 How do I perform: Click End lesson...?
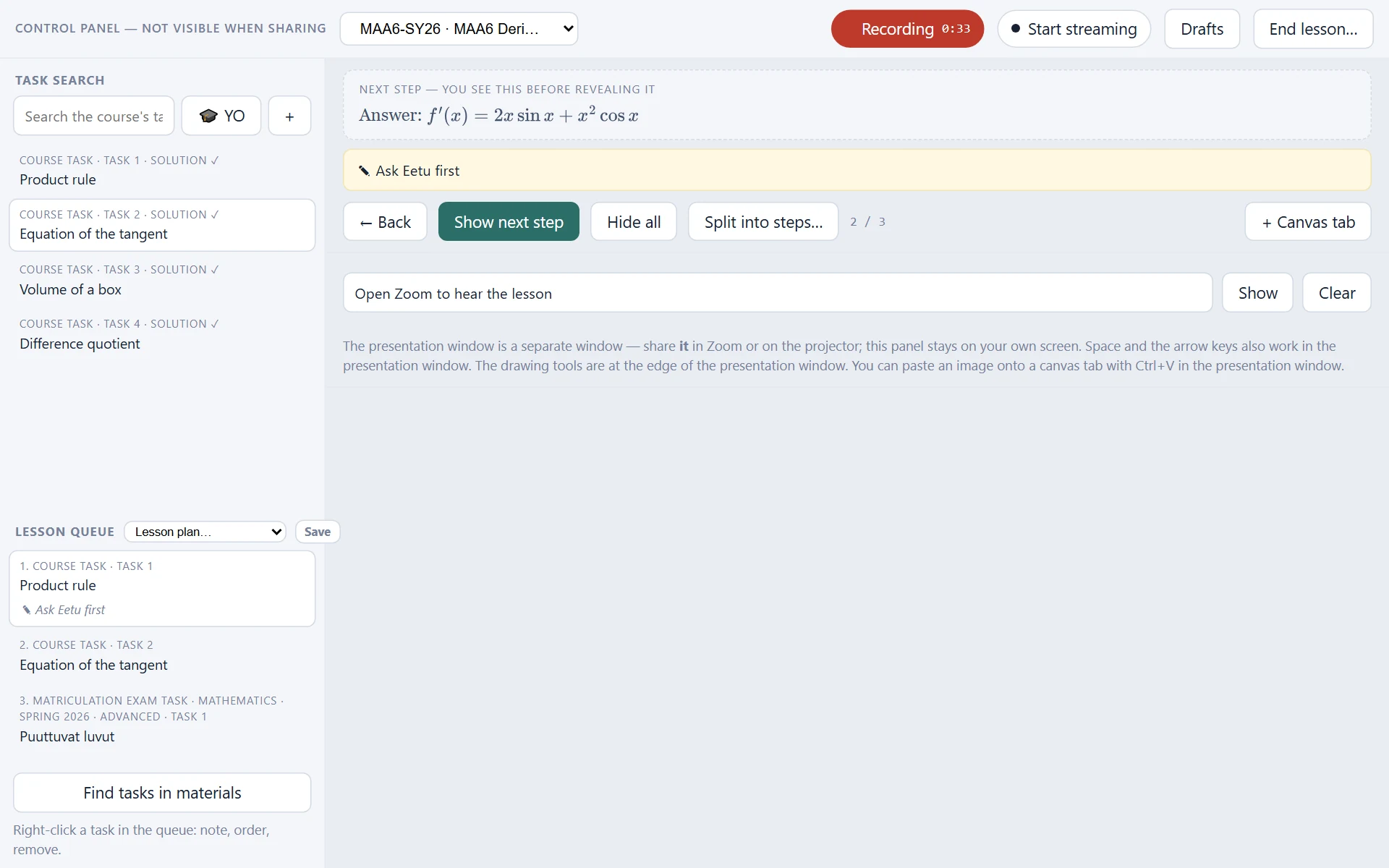[1313, 29]
